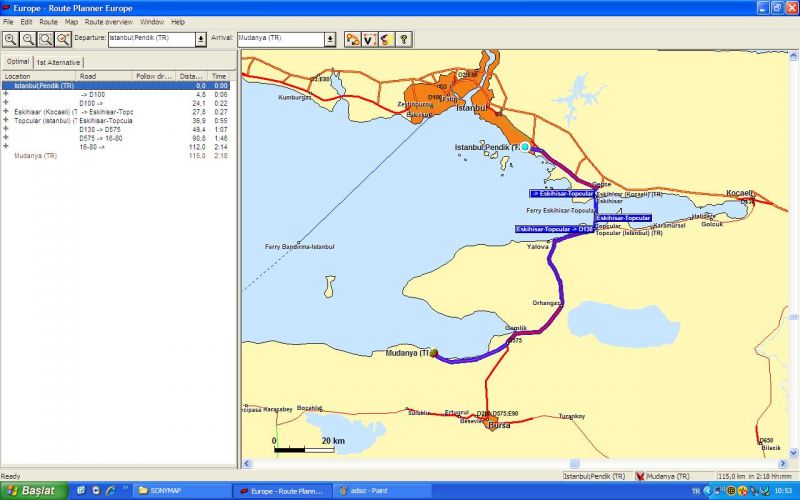
Task: Click the route calculation toolbar icon
Action: [353, 39]
